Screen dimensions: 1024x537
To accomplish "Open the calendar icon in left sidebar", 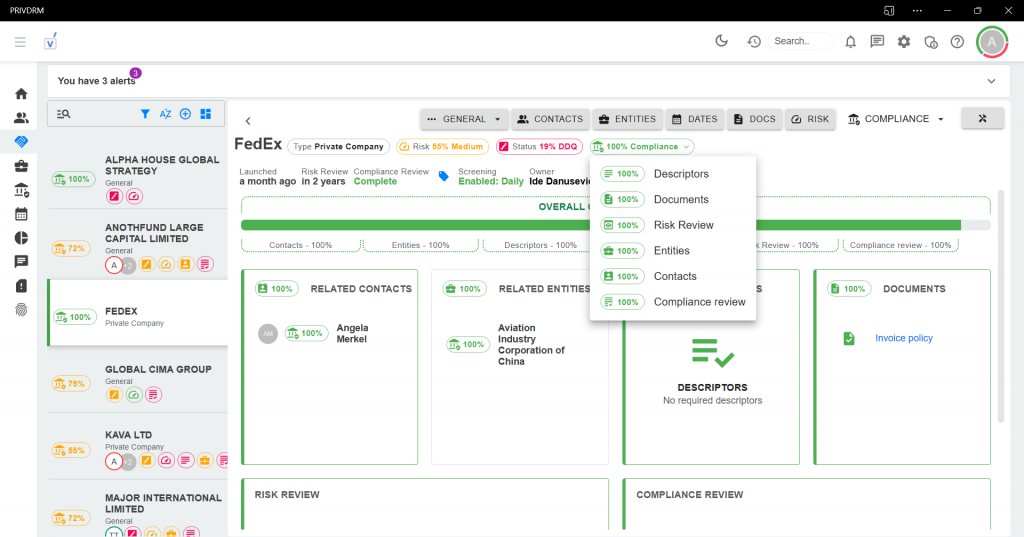I will click(x=21, y=214).
